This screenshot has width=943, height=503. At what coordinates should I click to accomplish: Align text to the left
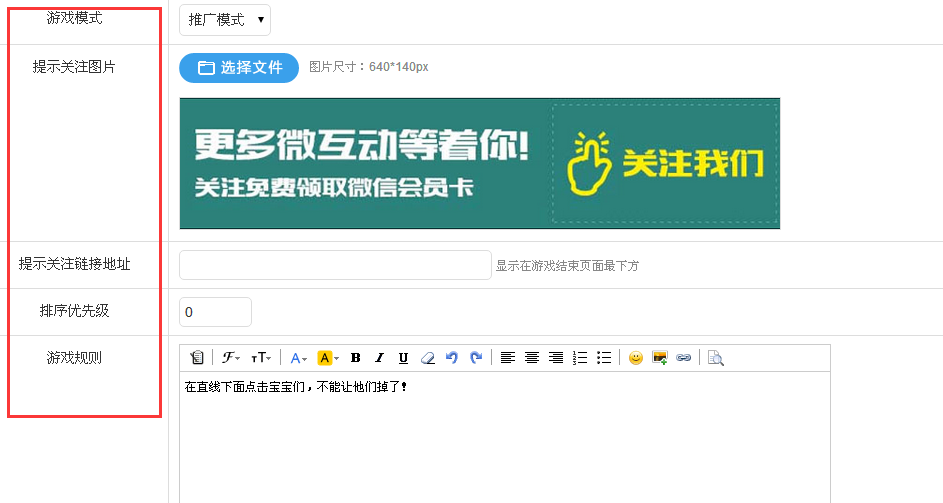[508, 358]
